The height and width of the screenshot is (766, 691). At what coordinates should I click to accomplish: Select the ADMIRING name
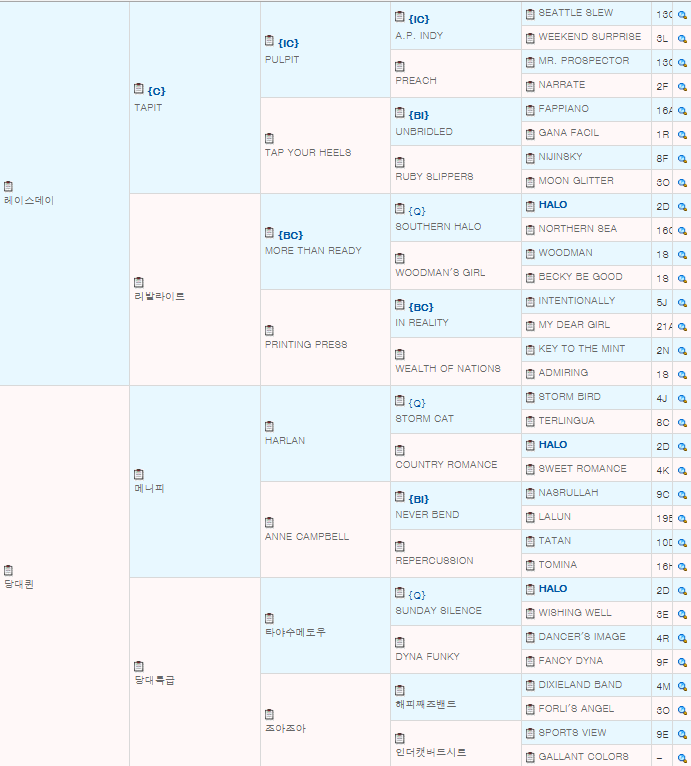click(x=563, y=372)
